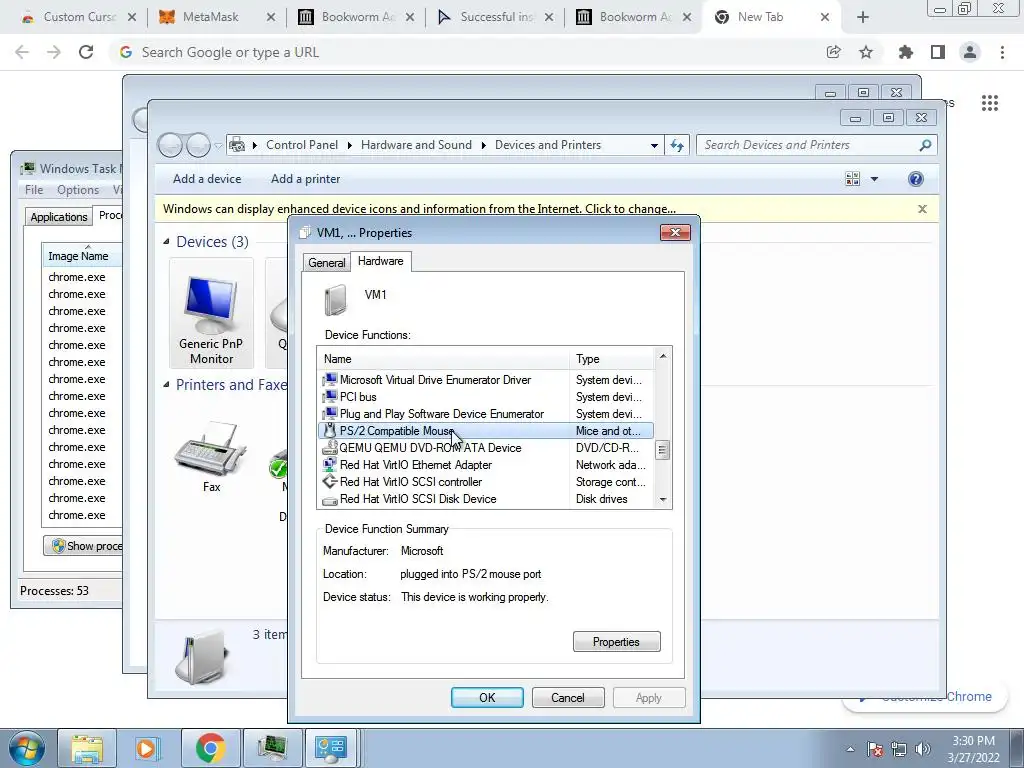Screen dimensions: 1024x768
Task: Click the volume icon in system tray
Action: pyautogui.click(x=922, y=749)
